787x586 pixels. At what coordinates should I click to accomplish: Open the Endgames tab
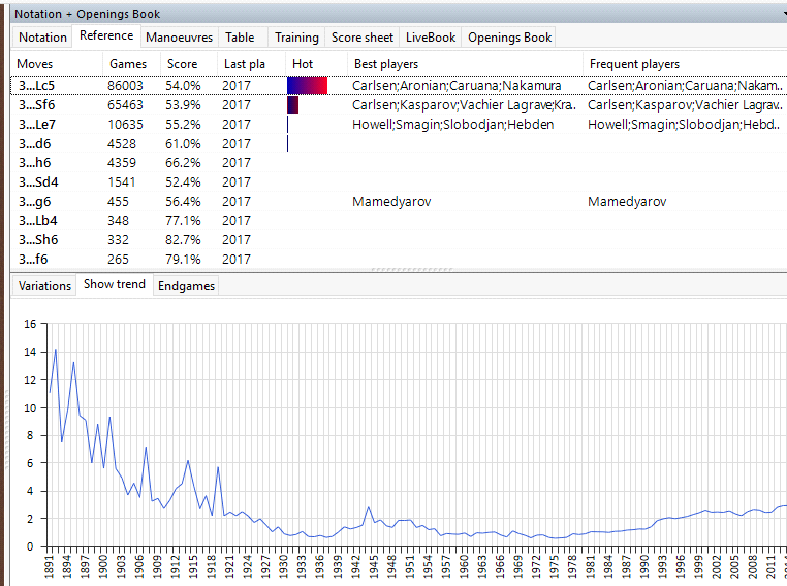coord(187,285)
